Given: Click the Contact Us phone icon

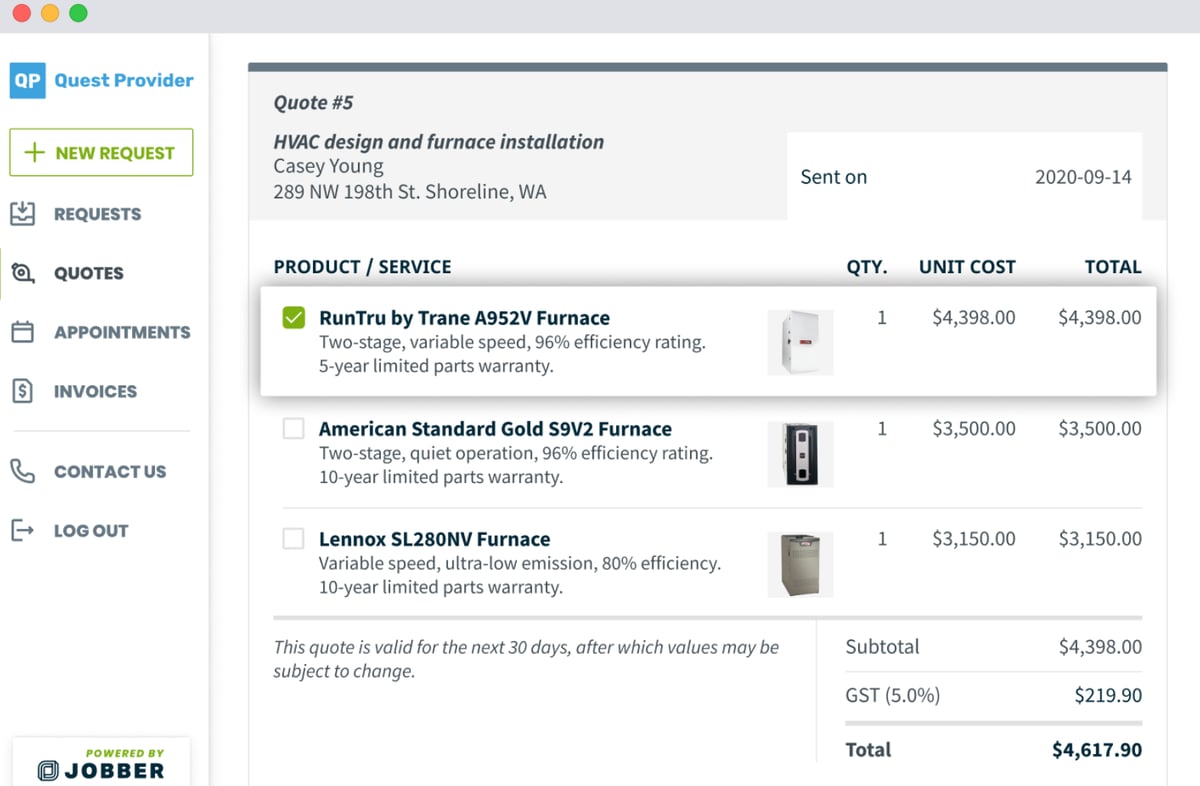Looking at the screenshot, I should pyautogui.click(x=23, y=471).
